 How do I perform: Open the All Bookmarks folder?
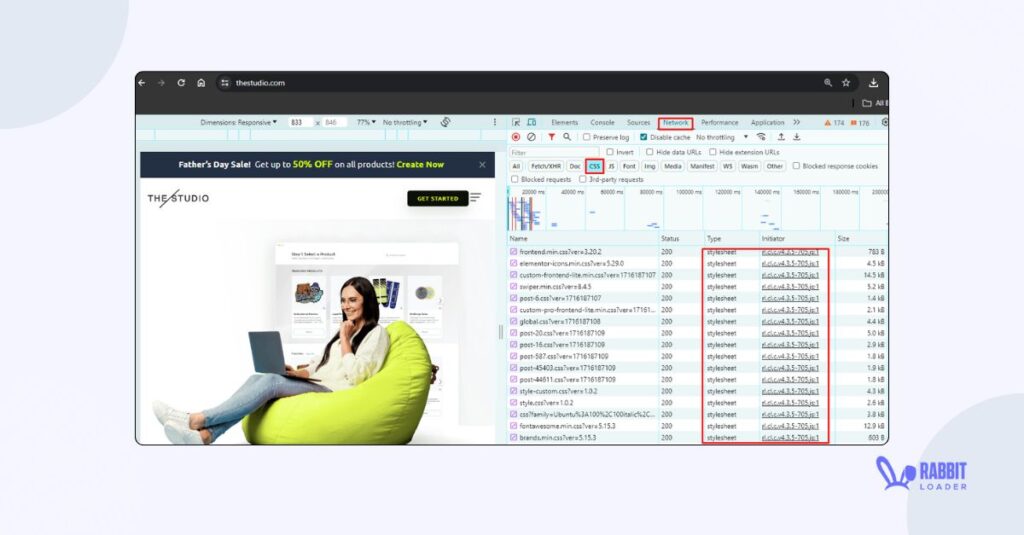pos(874,103)
